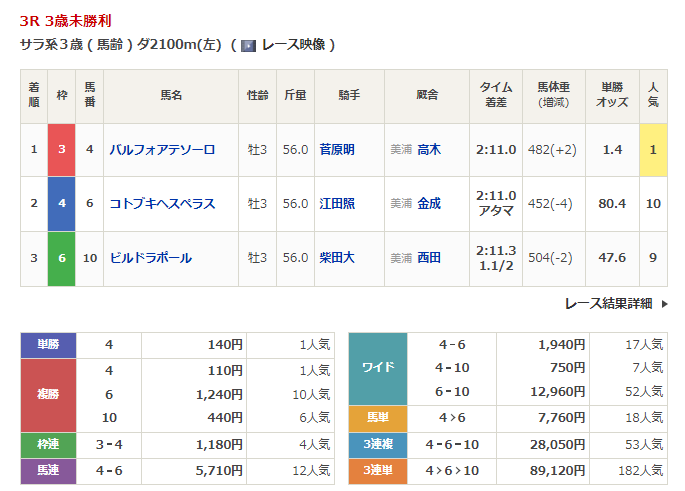Click the yellow popularity rank 1 cell
Viewport: 685px width, 491px height.
click(653, 149)
